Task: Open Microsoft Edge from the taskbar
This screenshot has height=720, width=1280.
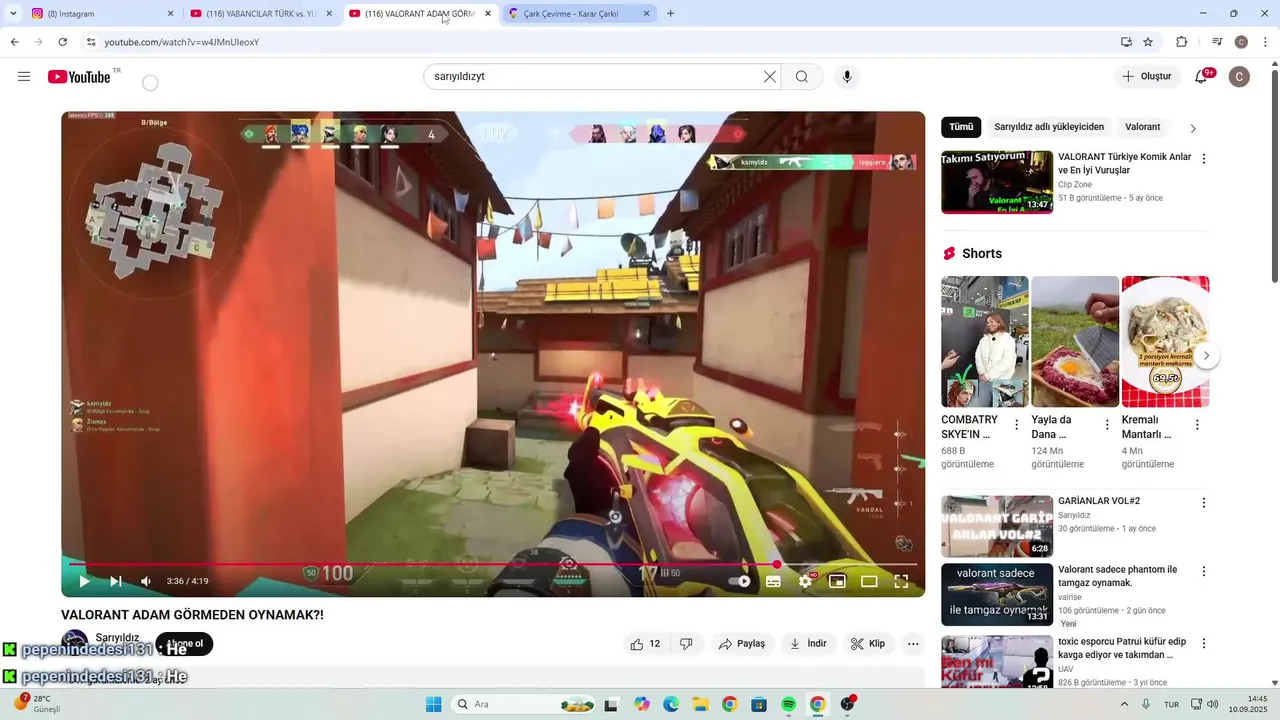Action: click(x=670, y=704)
